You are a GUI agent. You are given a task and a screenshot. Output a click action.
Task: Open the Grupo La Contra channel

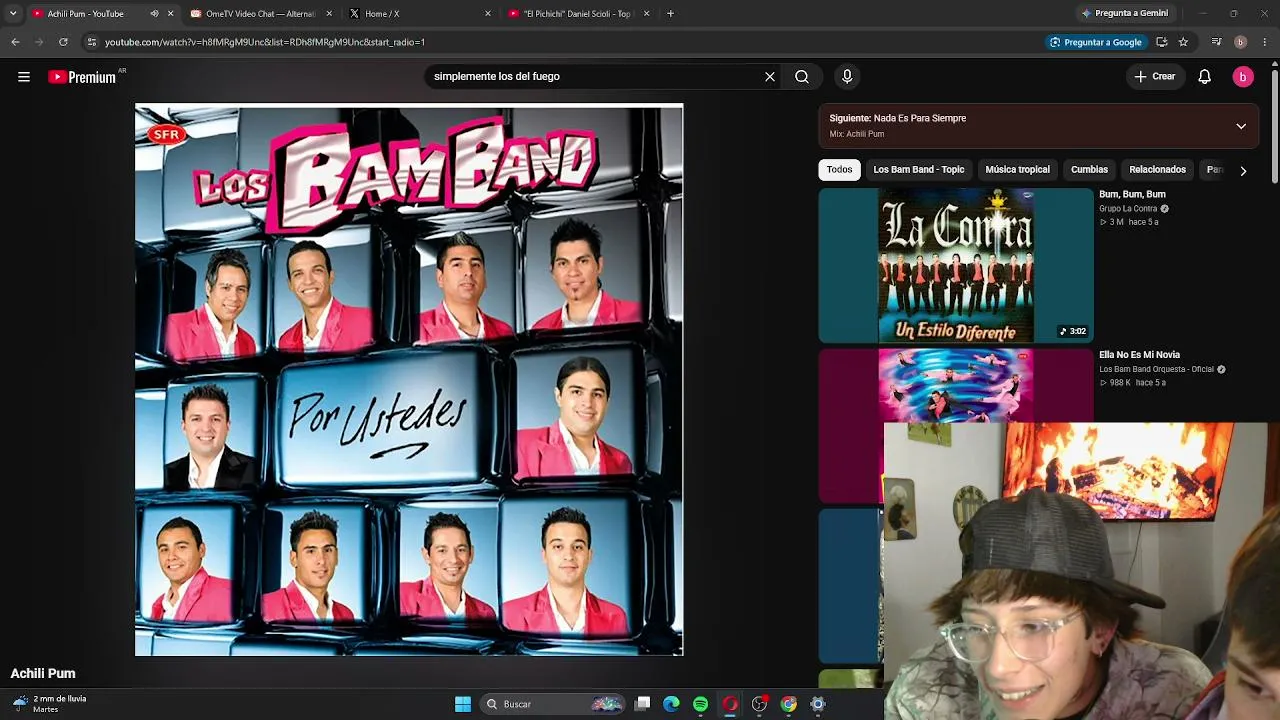[x=1128, y=209]
